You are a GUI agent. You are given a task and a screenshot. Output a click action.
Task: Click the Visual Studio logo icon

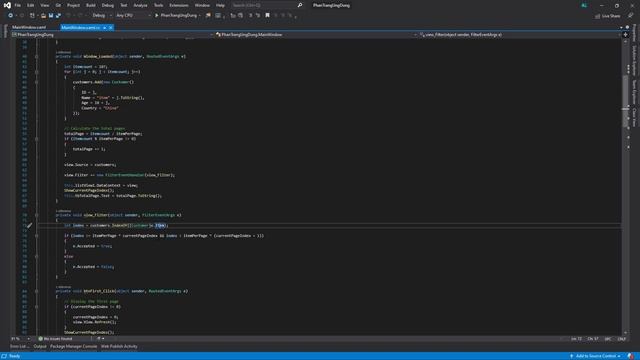coord(7,5)
